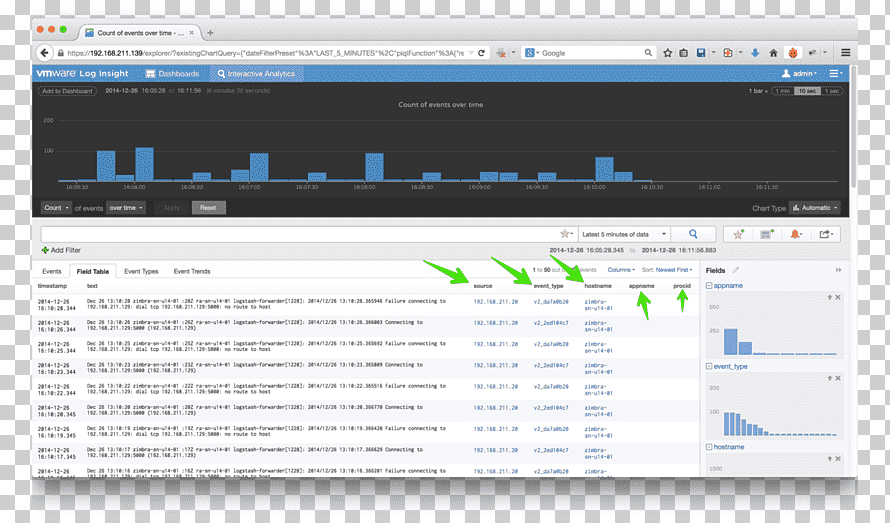Collapse the hostname field section
The width and height of the screenshot is (890, 523).
point(709,447)
